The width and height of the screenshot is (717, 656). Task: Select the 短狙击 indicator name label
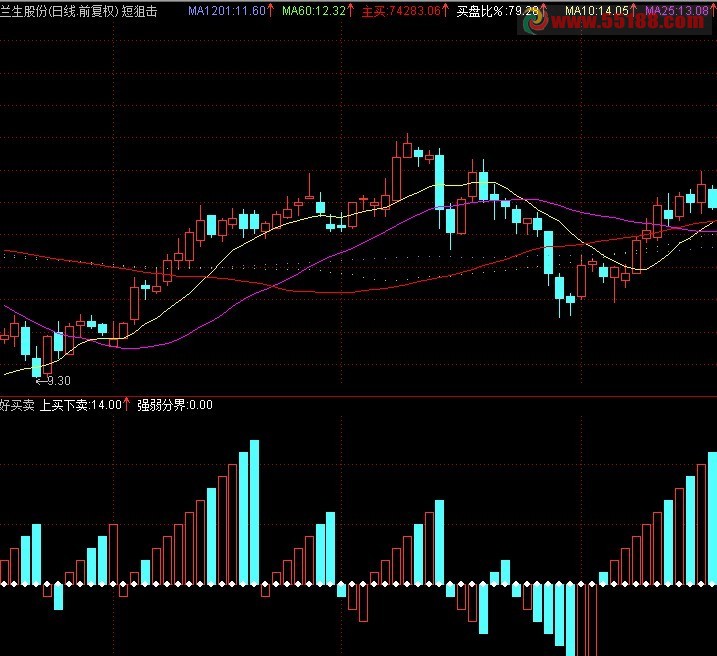(139, 11)
